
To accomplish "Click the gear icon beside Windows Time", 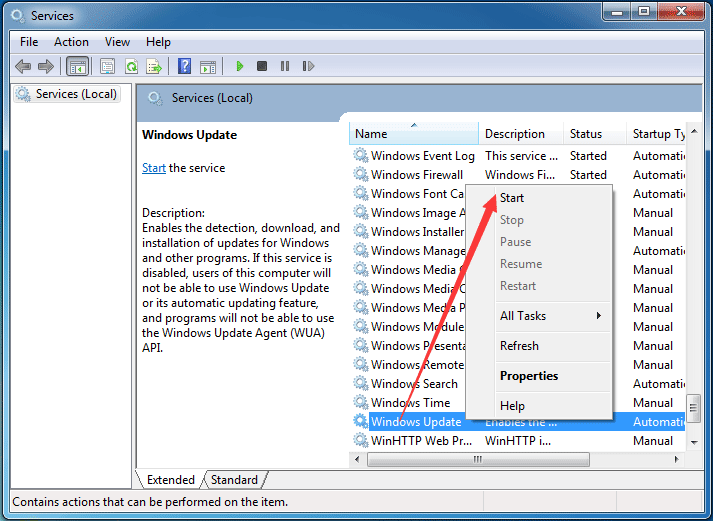I will (x=361, y=402).
